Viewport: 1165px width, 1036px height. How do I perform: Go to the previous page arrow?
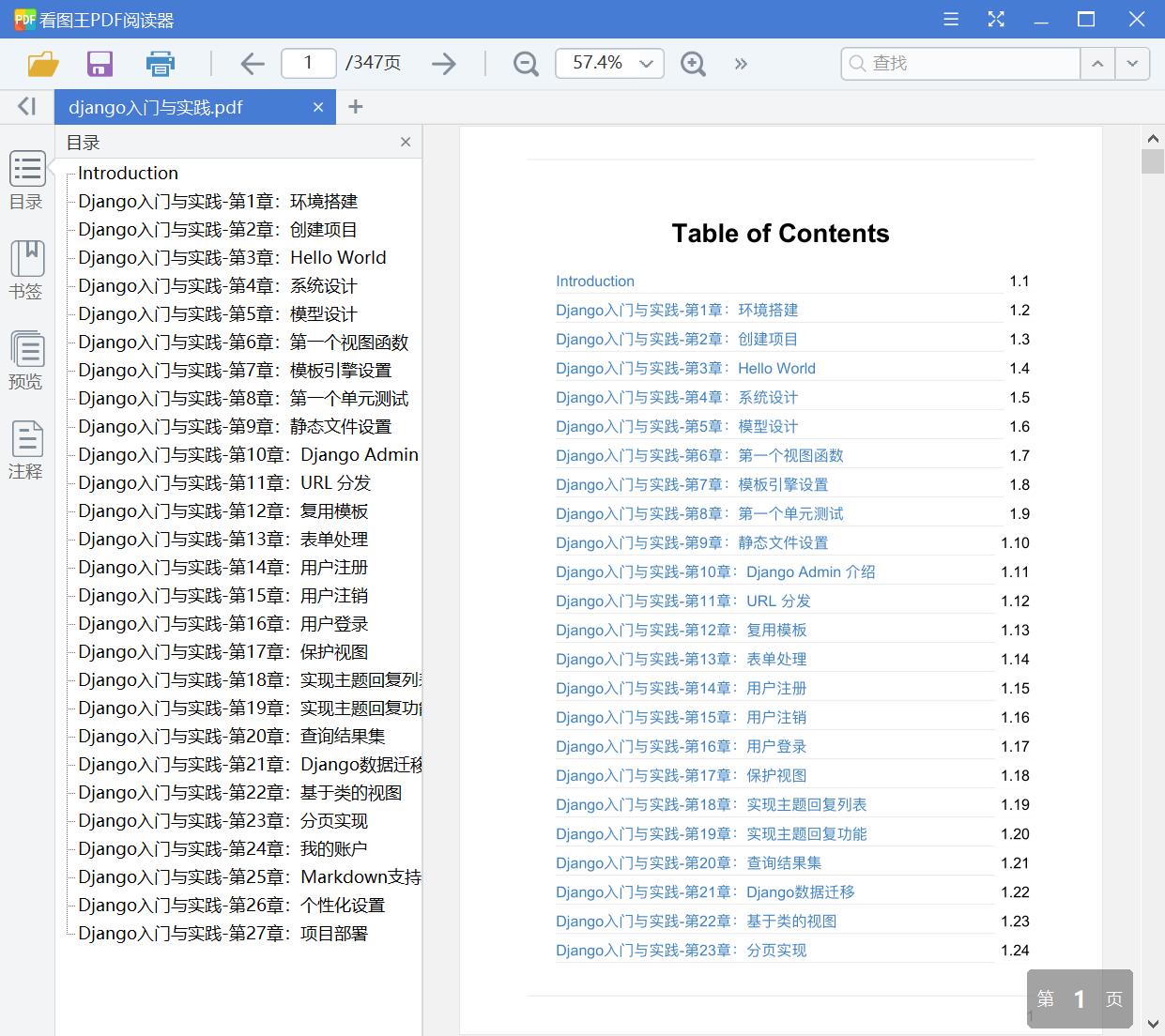click(252, 64)
